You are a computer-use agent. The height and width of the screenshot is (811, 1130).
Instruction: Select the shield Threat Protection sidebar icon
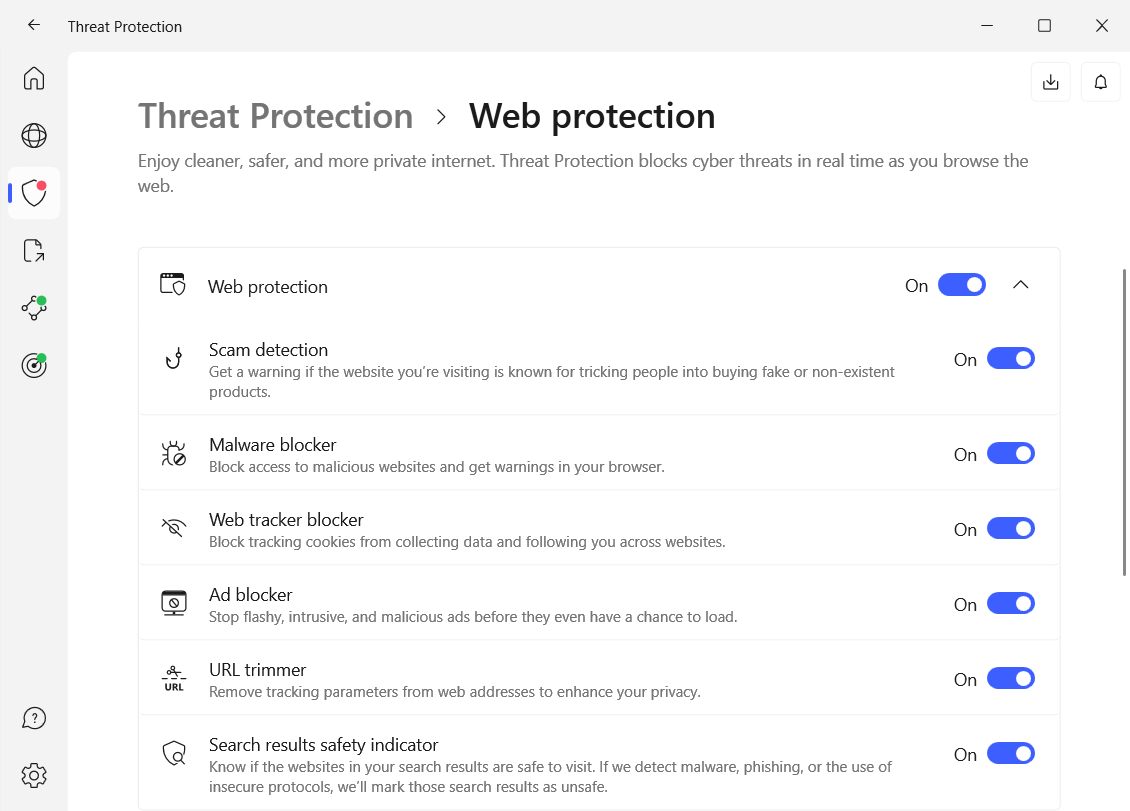pyautogui.click(x=34, y=193)
